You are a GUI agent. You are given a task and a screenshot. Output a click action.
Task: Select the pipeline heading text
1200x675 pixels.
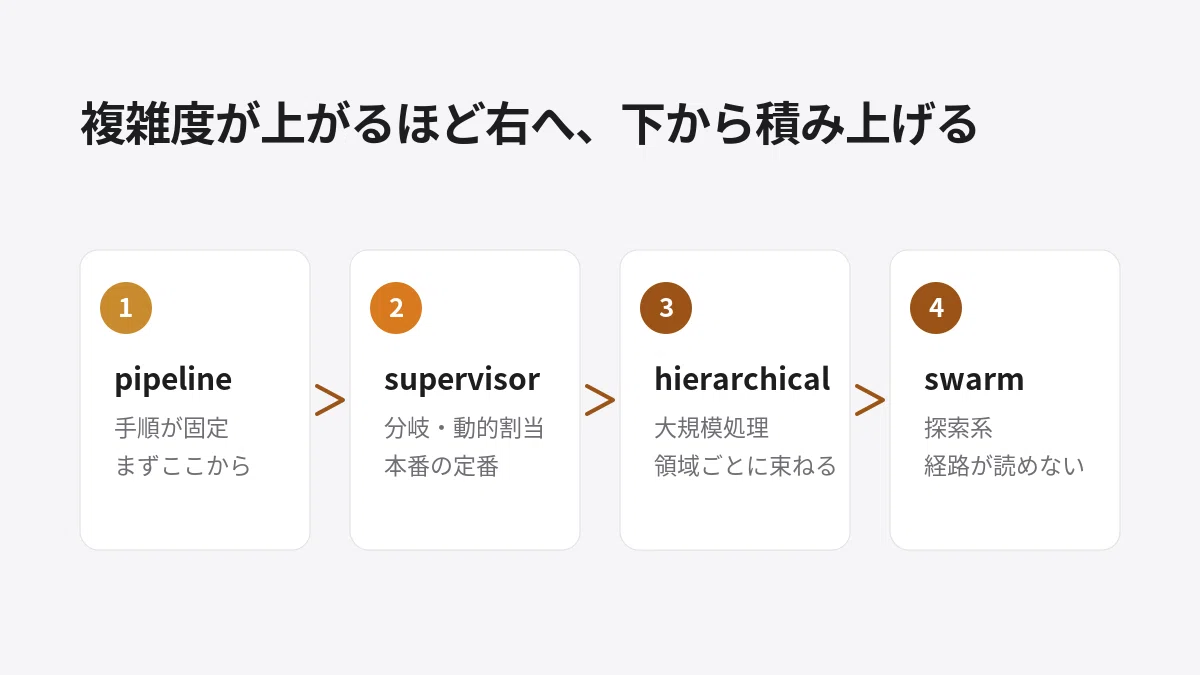(x=173, y=380)
